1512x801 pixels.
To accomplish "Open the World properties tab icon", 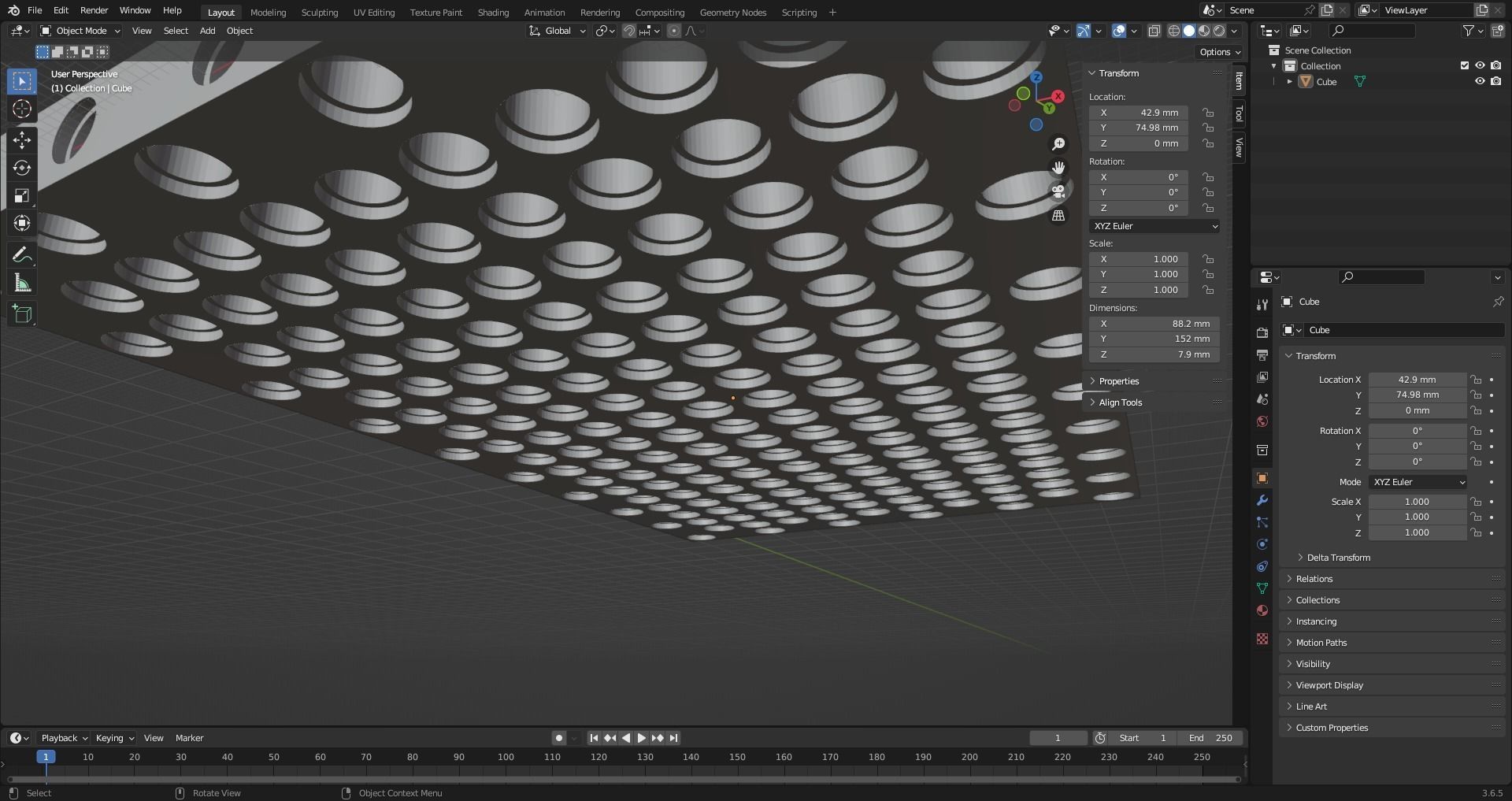I will 1262,421.
